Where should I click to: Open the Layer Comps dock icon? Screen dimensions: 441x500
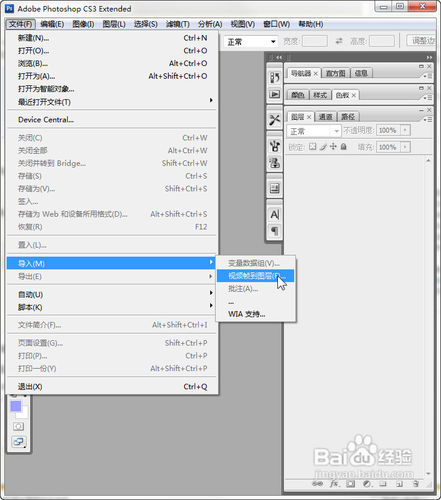[274, 188]
